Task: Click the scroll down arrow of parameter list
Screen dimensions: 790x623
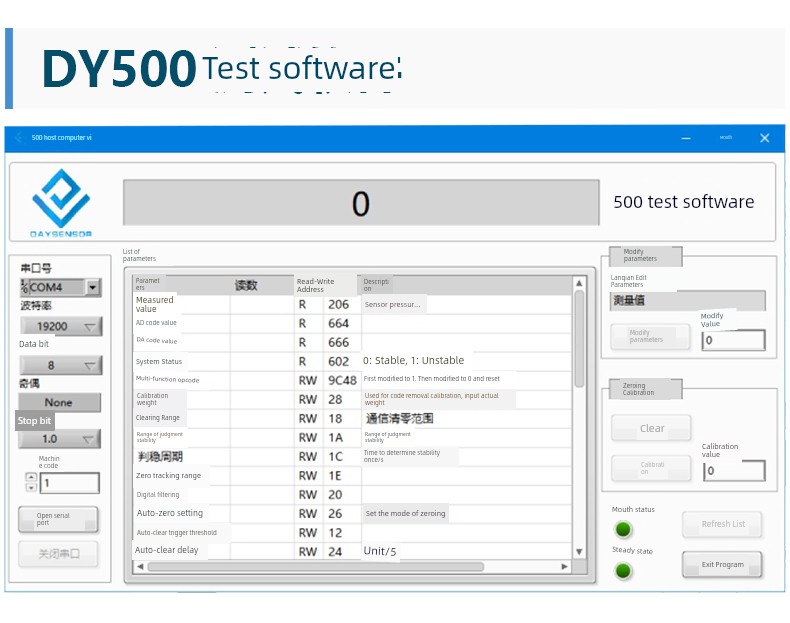Action: click(579, 552)
